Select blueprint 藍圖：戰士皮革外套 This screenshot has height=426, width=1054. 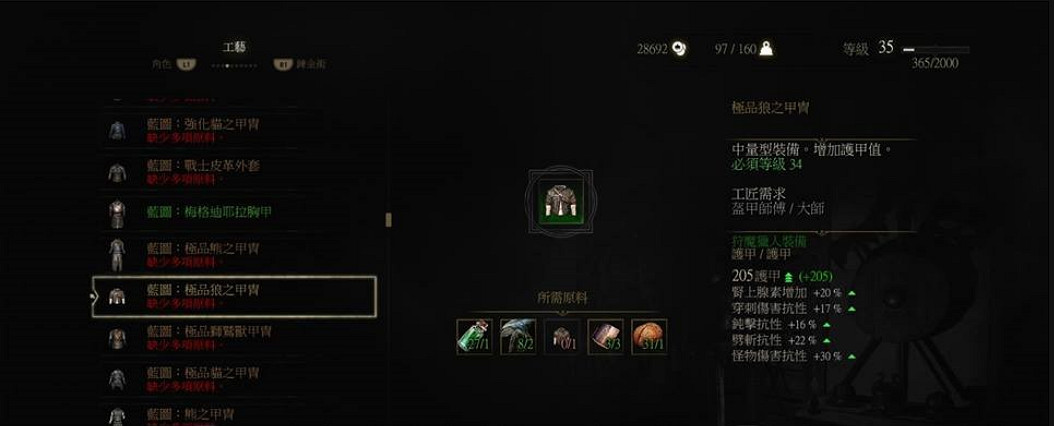[234, 172]
